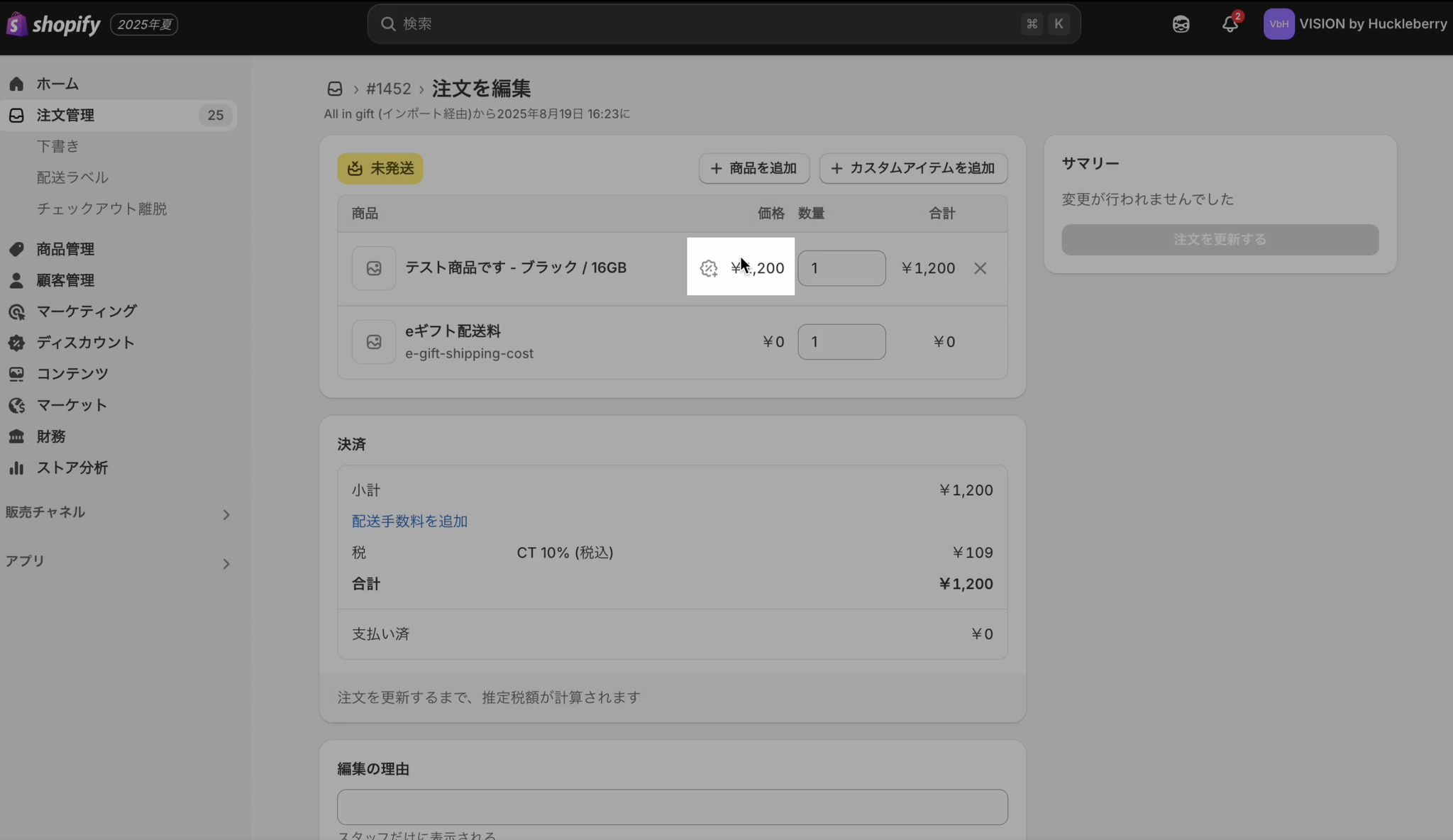The width and height of the screenshot is (1453, 840).
Task: Expand 販売チャネル section chevron
Action: pyautogui.click(x=226, y=514)
